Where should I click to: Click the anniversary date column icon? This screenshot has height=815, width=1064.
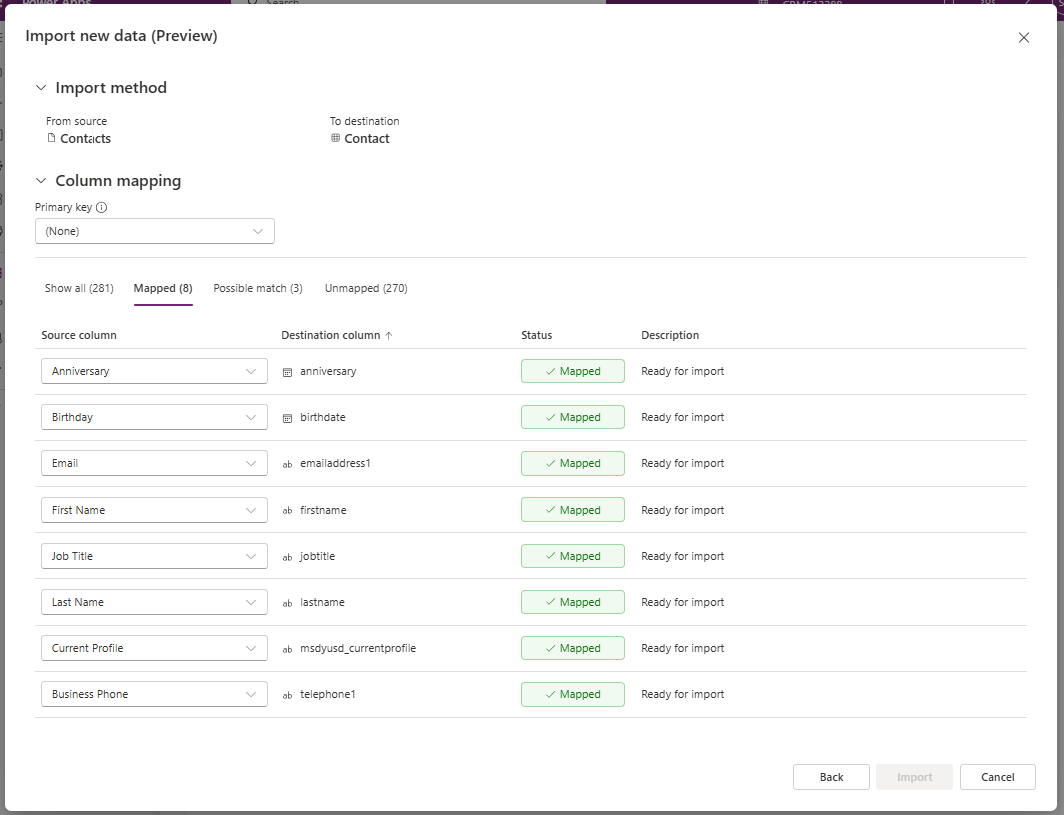[x=287, y=371]
